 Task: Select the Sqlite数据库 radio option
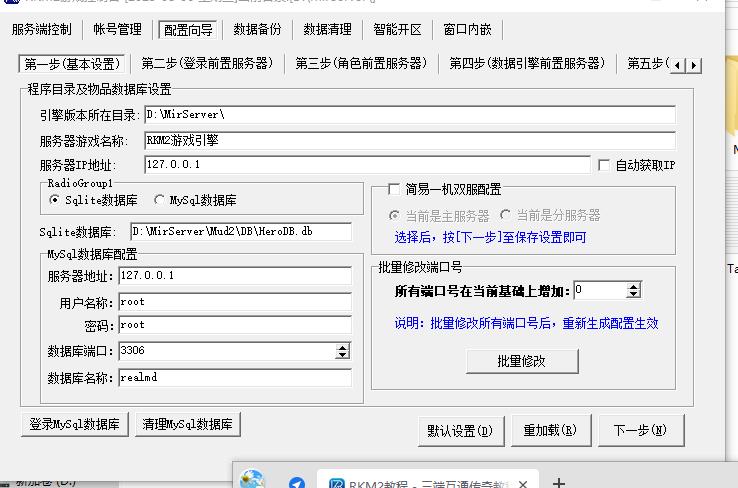pos(54,200)
